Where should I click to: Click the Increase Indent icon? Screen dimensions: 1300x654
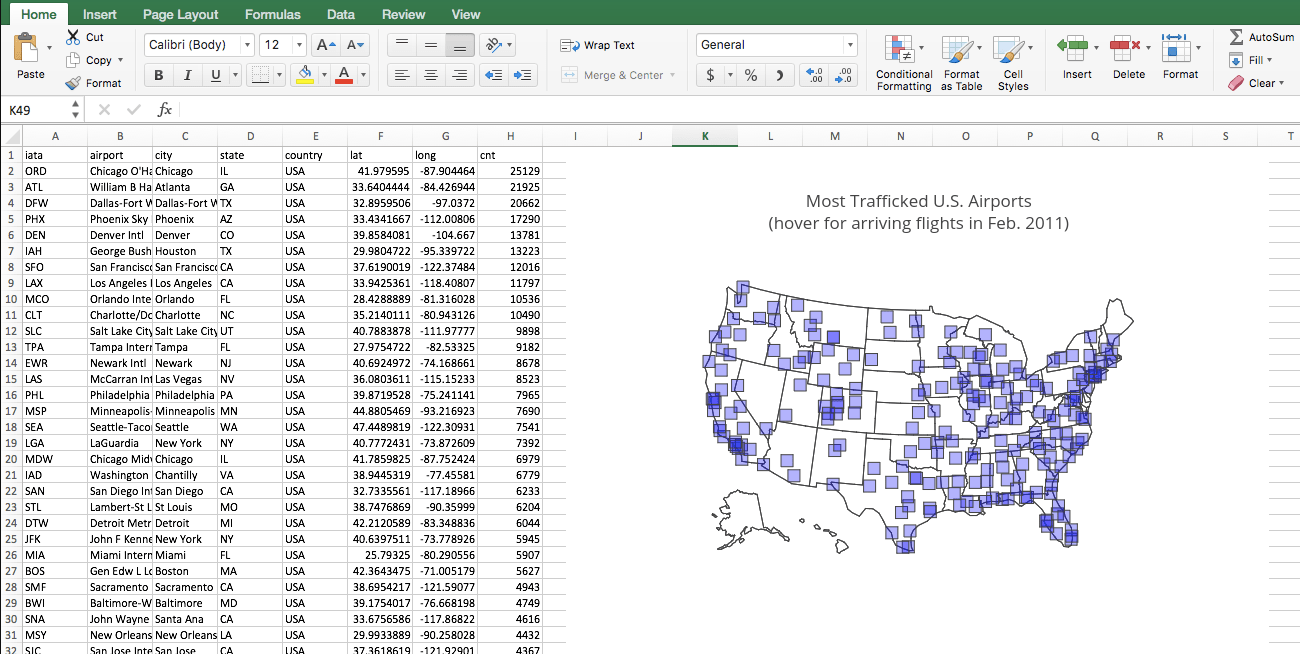point(522,75)
